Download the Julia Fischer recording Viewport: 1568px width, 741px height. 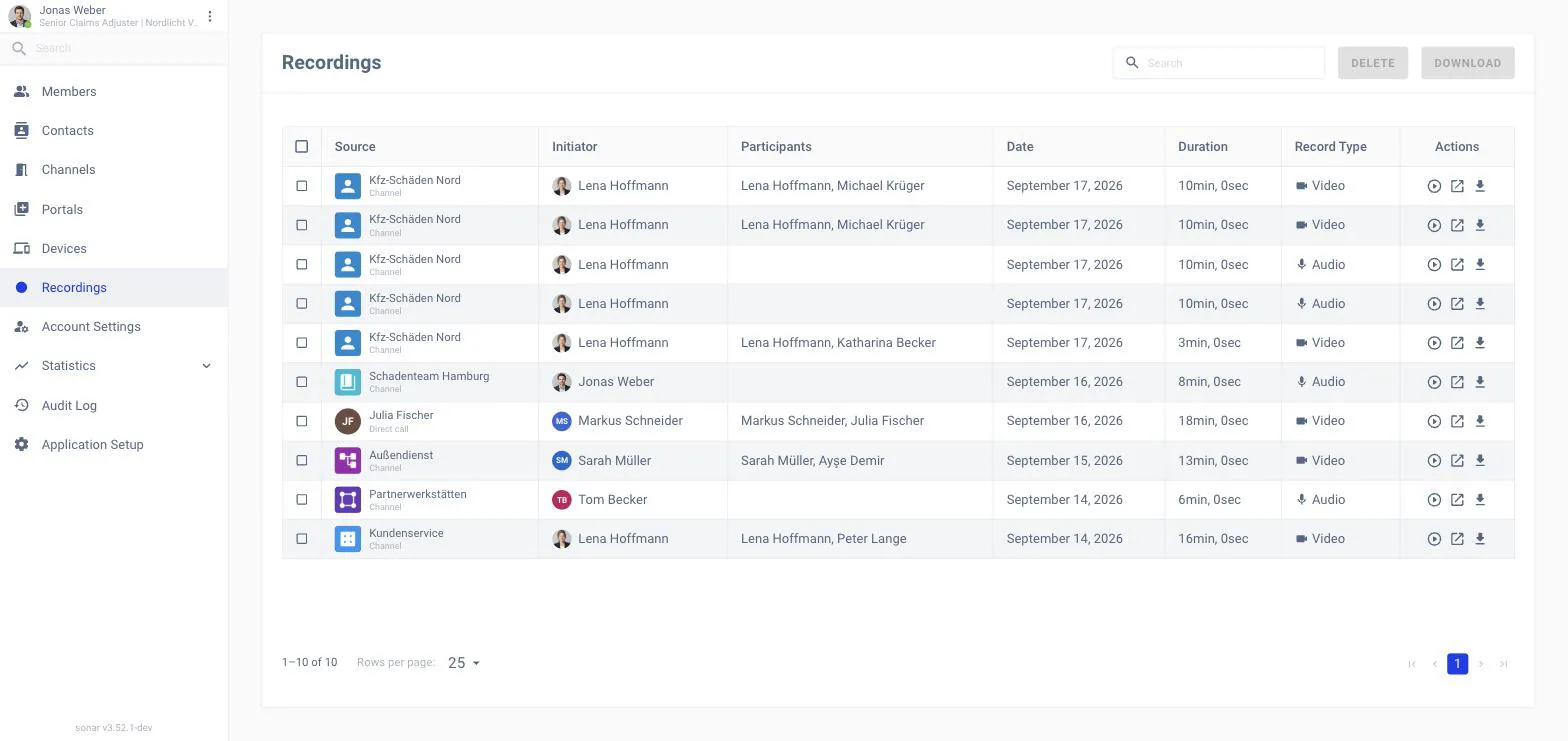pyautogui.click(x=1480, y=421)
